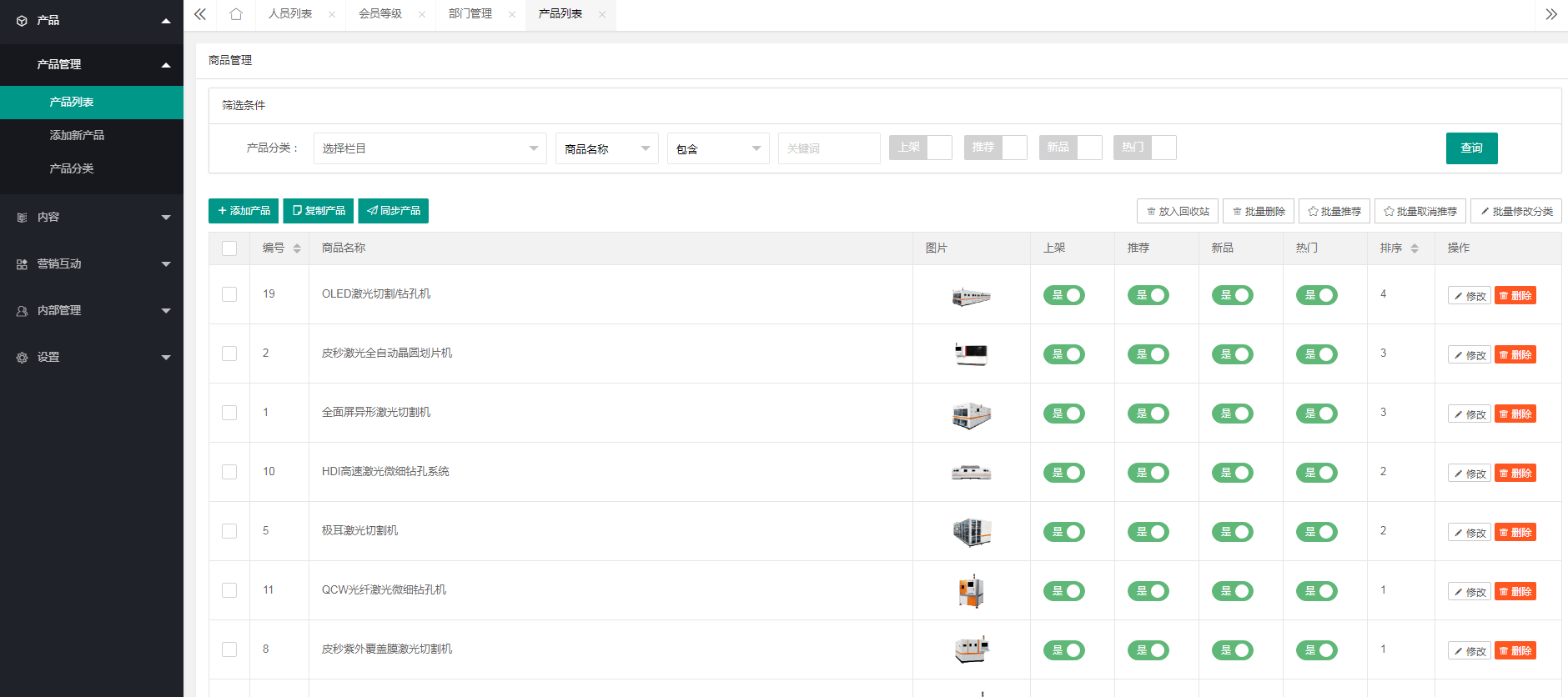Viewport: 1568px width, 697px height.
Task: Open 皮秒激光全自动晶圆划片机 product image
Action: point(972,354)
